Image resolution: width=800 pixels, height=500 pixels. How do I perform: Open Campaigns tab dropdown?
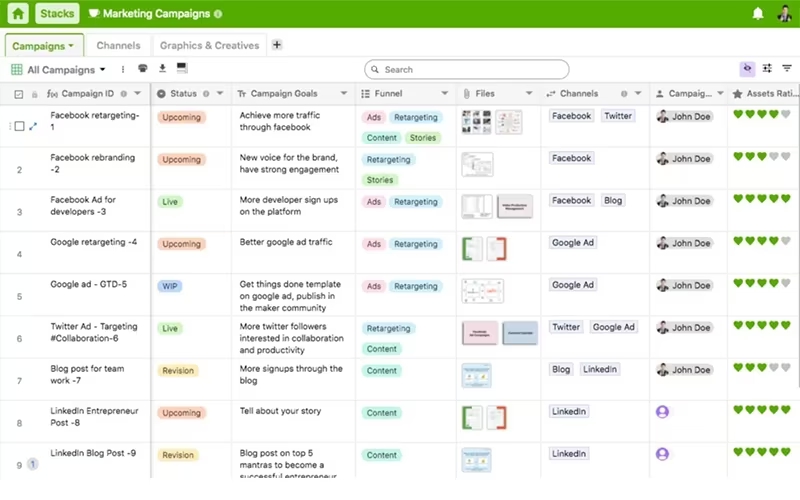(71, 46)
